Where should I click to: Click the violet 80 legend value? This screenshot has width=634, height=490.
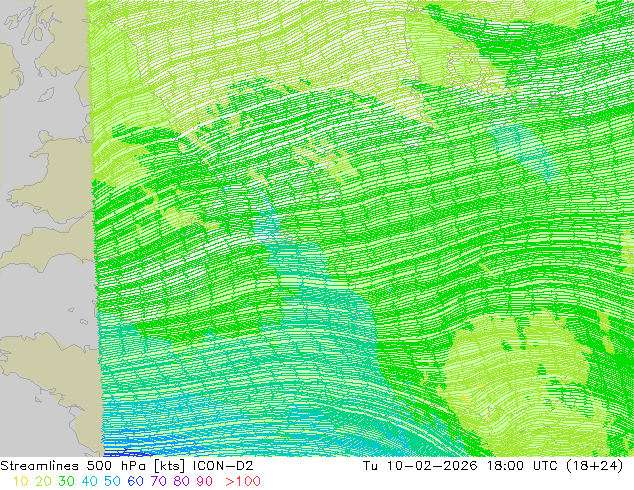pyautogui.click(x=182, y=481)
